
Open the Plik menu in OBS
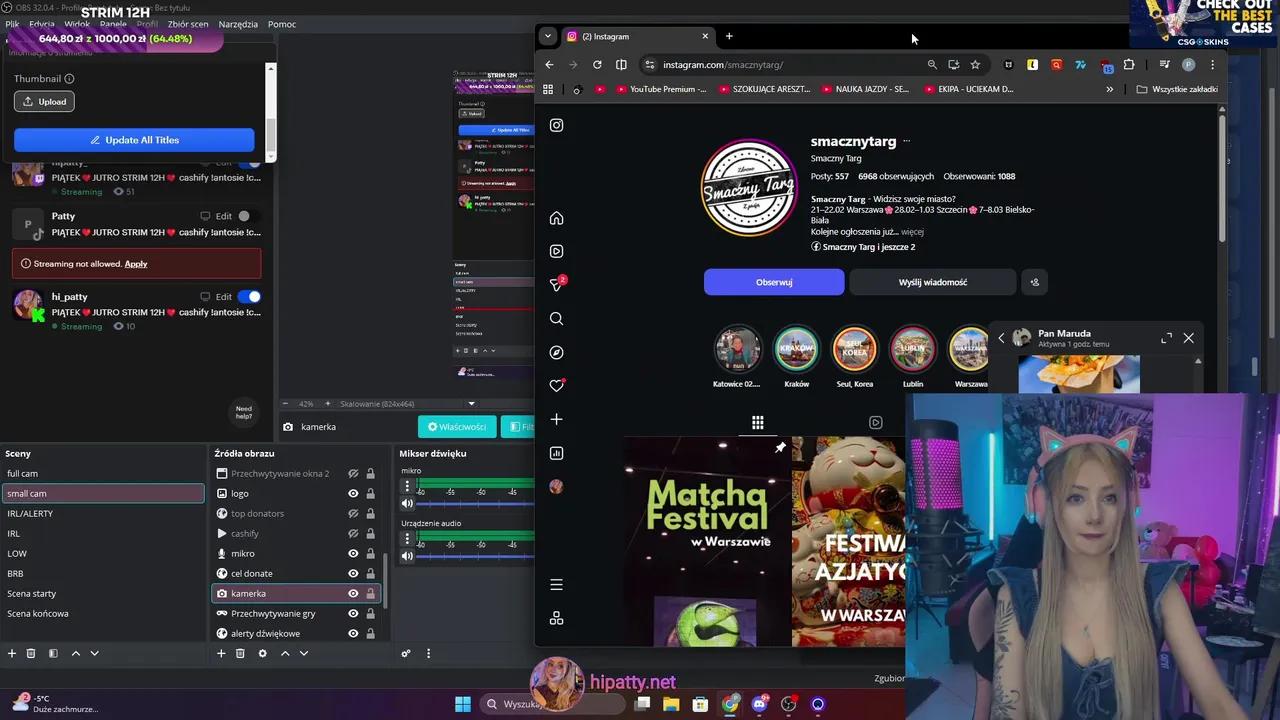tap(12, 24)
